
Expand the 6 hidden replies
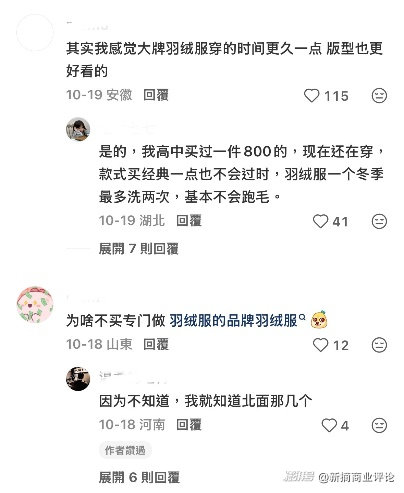(139, 477)
